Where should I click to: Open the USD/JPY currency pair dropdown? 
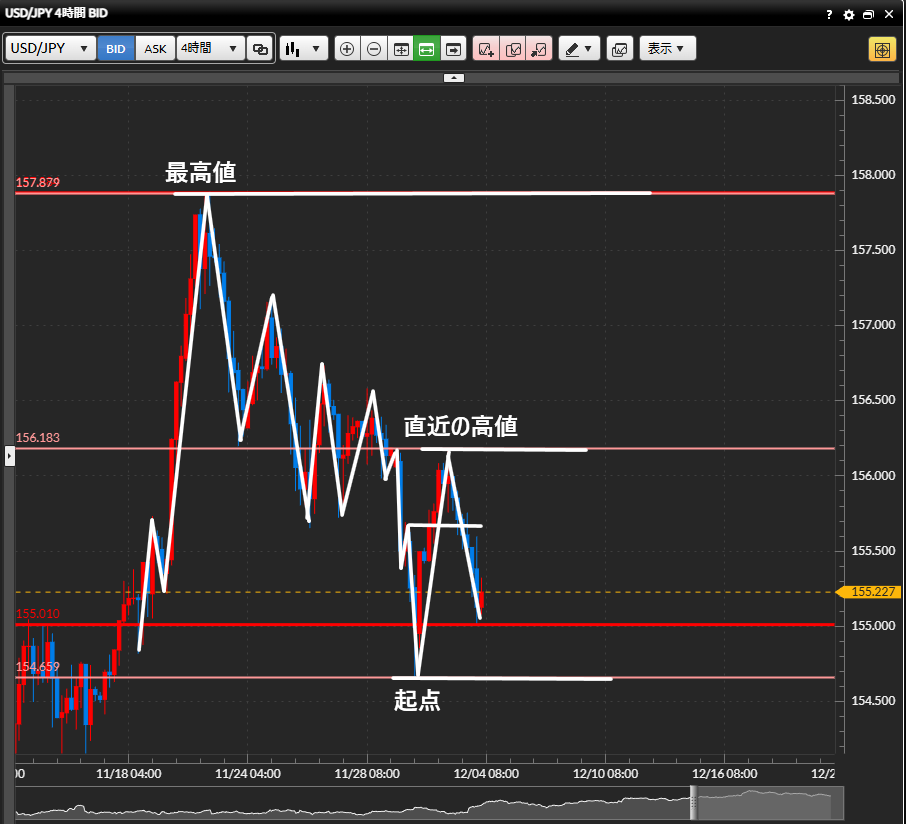coord(51,48)
